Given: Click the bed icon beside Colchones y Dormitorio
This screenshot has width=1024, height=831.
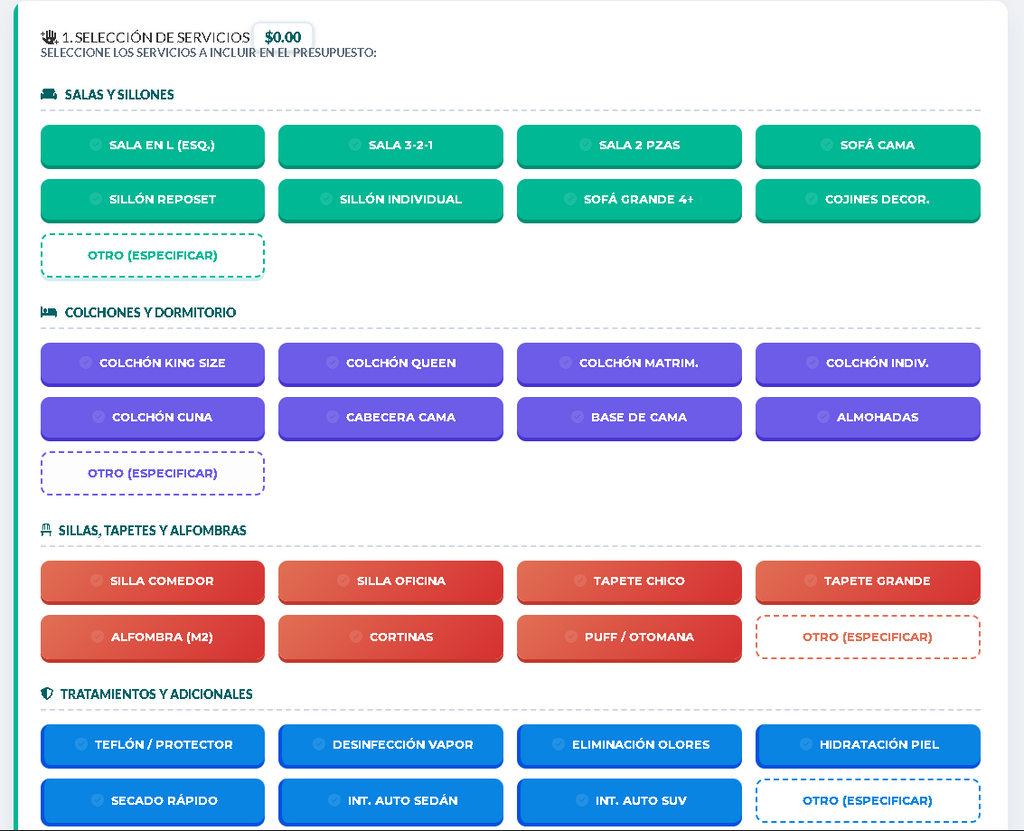Looking at the screenshot, I should coord(48,313).
